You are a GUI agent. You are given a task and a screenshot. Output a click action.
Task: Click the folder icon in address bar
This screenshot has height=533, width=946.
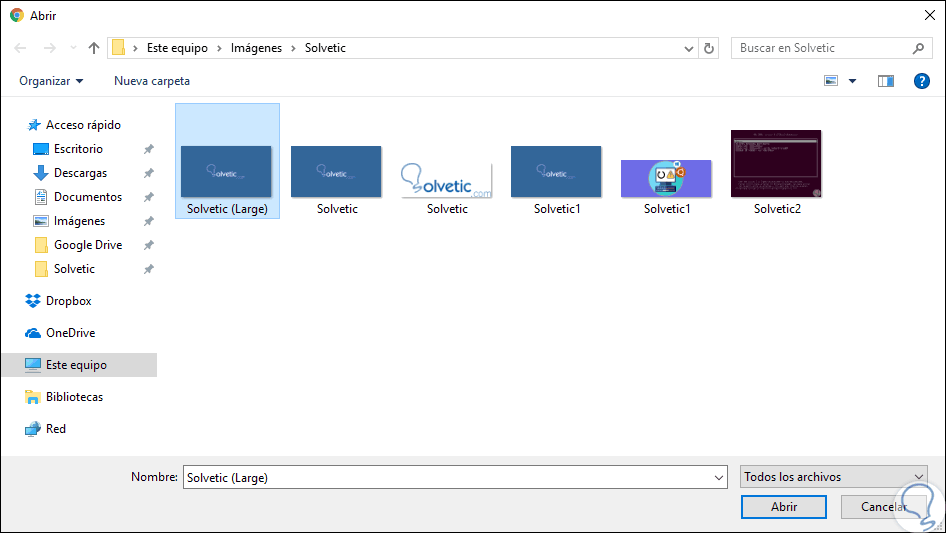(119, 48)
